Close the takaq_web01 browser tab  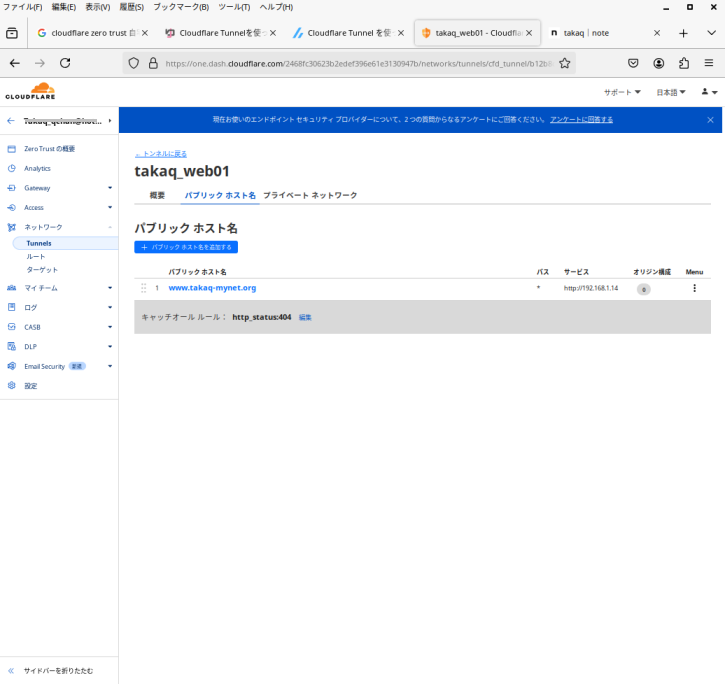[x=529, y=33]
